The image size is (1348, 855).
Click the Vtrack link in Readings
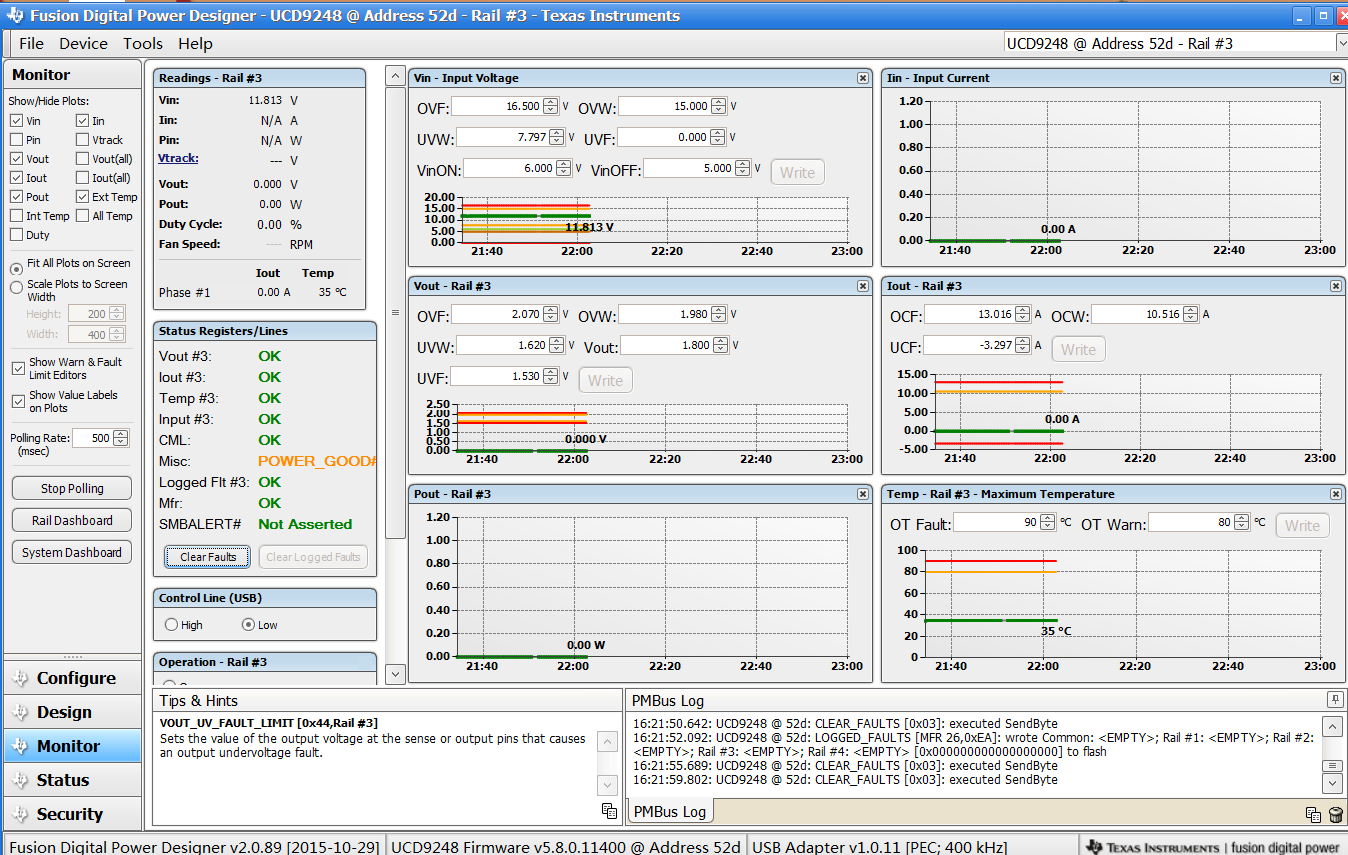[178, 158]
